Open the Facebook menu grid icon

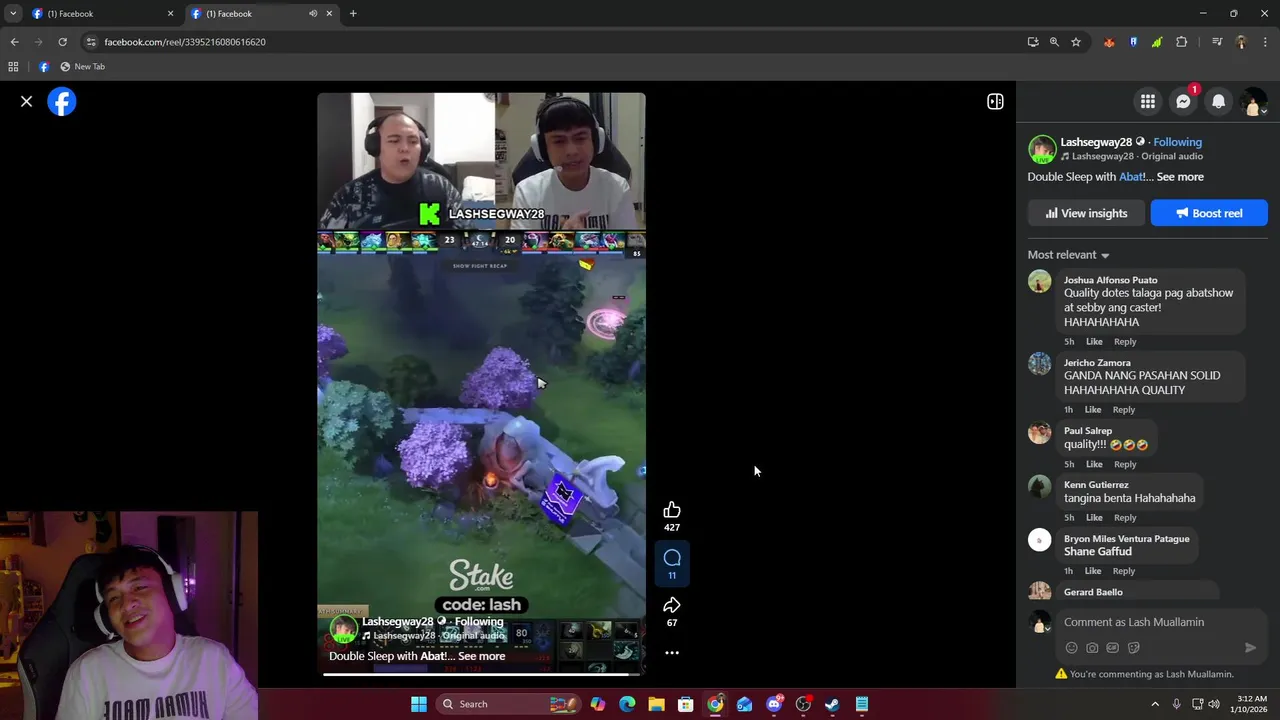click(1148, 101)
